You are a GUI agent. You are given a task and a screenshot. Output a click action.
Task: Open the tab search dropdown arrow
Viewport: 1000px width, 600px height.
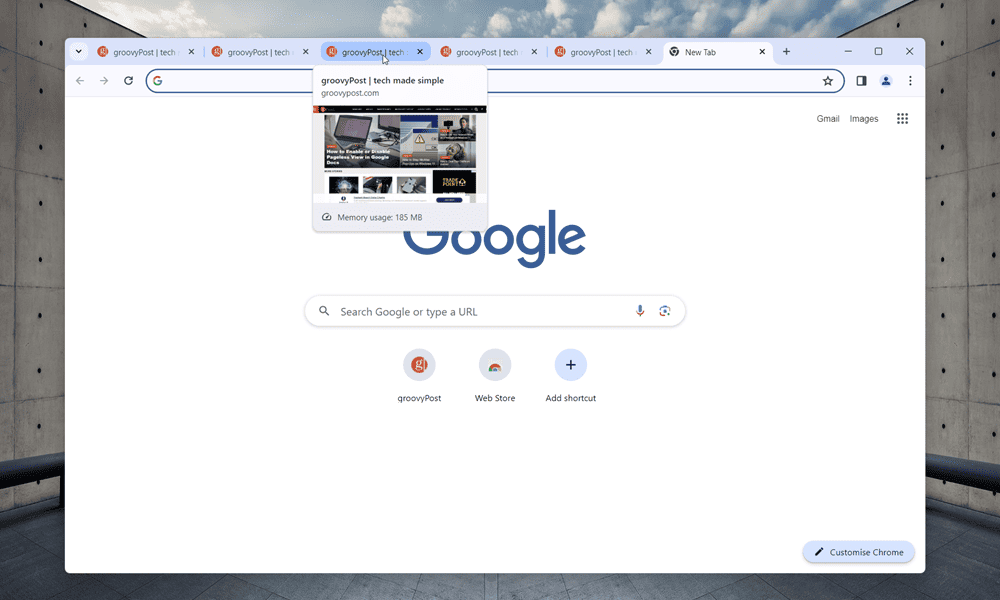(x=78, y=52)
